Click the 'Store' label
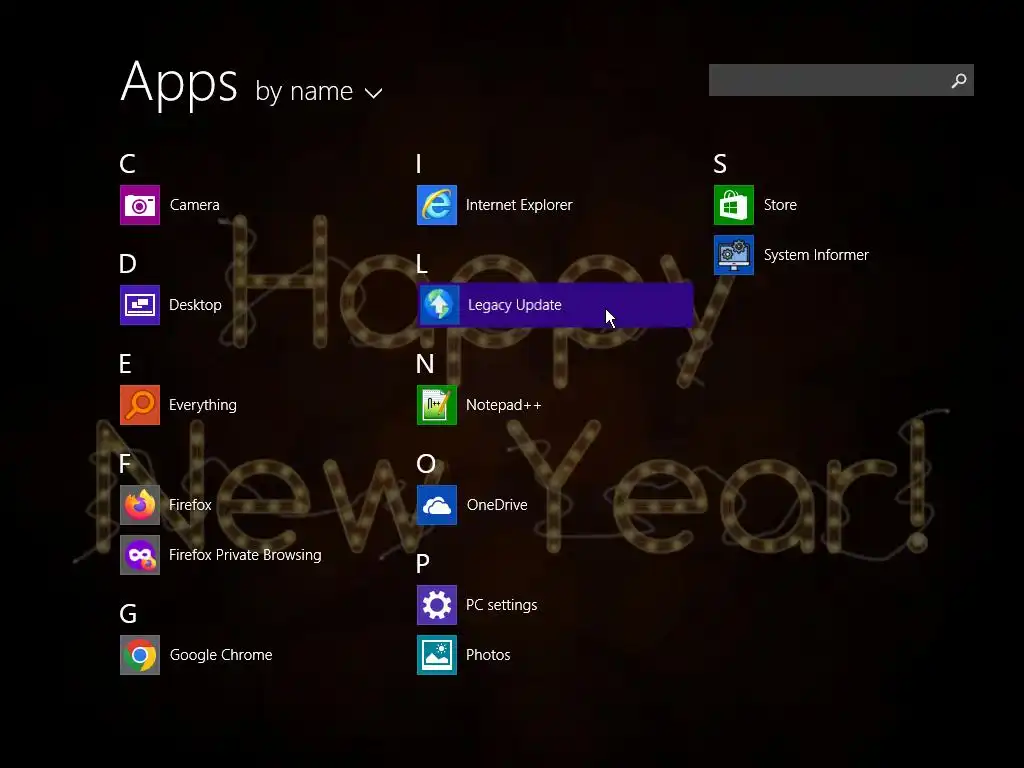 (x=780, y=205)
